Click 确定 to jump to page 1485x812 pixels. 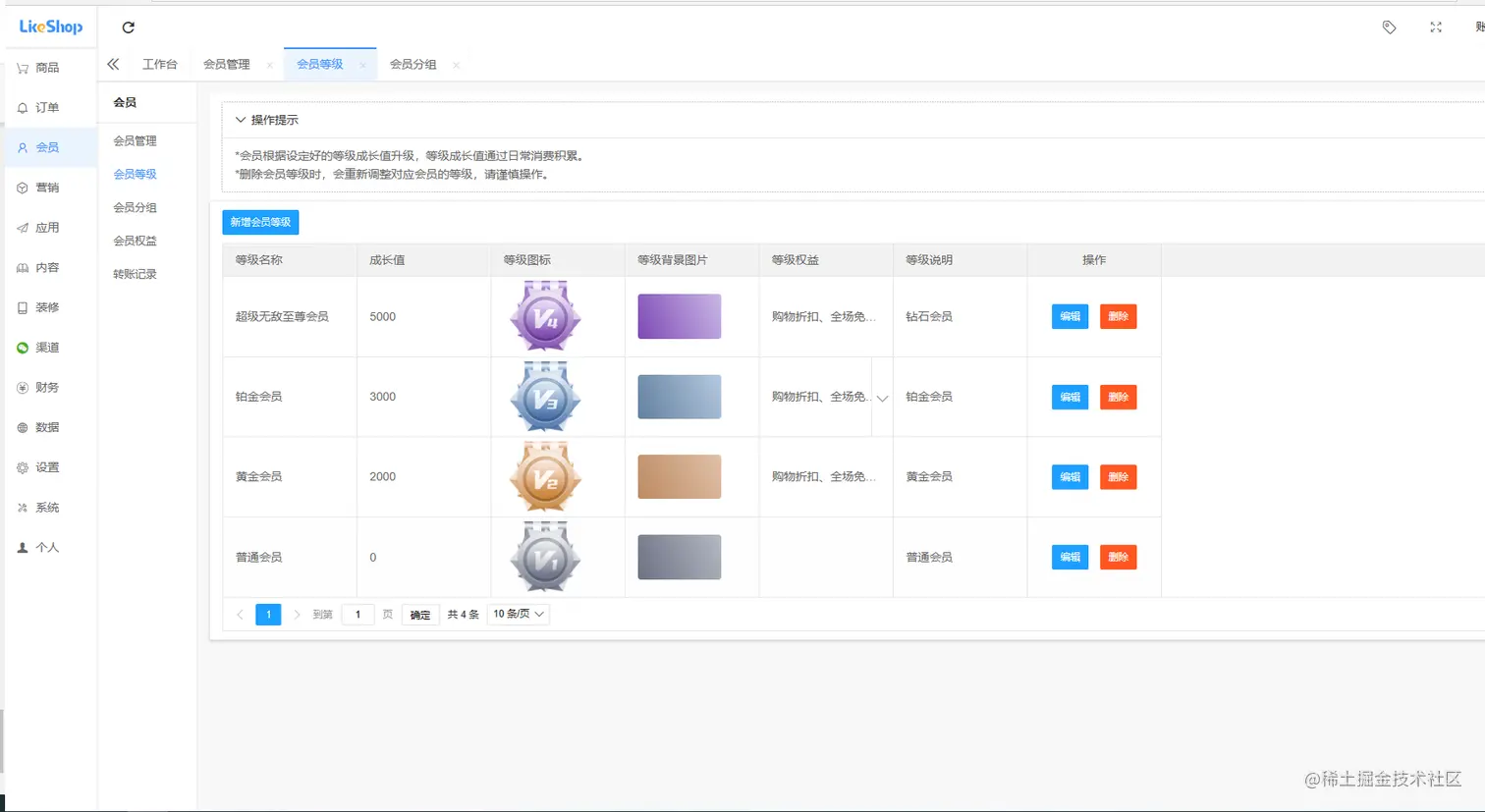click(x=420, y=615)
